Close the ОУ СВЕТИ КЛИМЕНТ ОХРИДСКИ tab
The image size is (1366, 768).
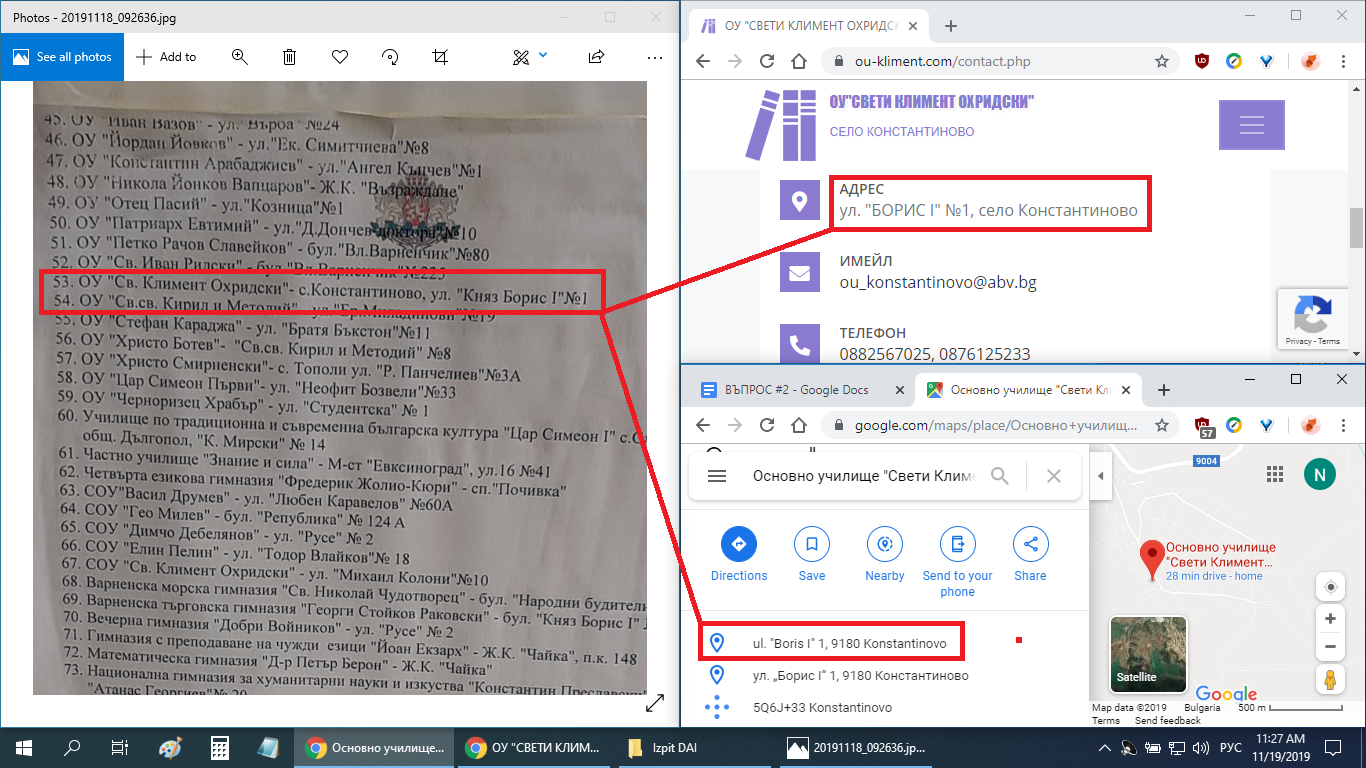click(915, 26)
